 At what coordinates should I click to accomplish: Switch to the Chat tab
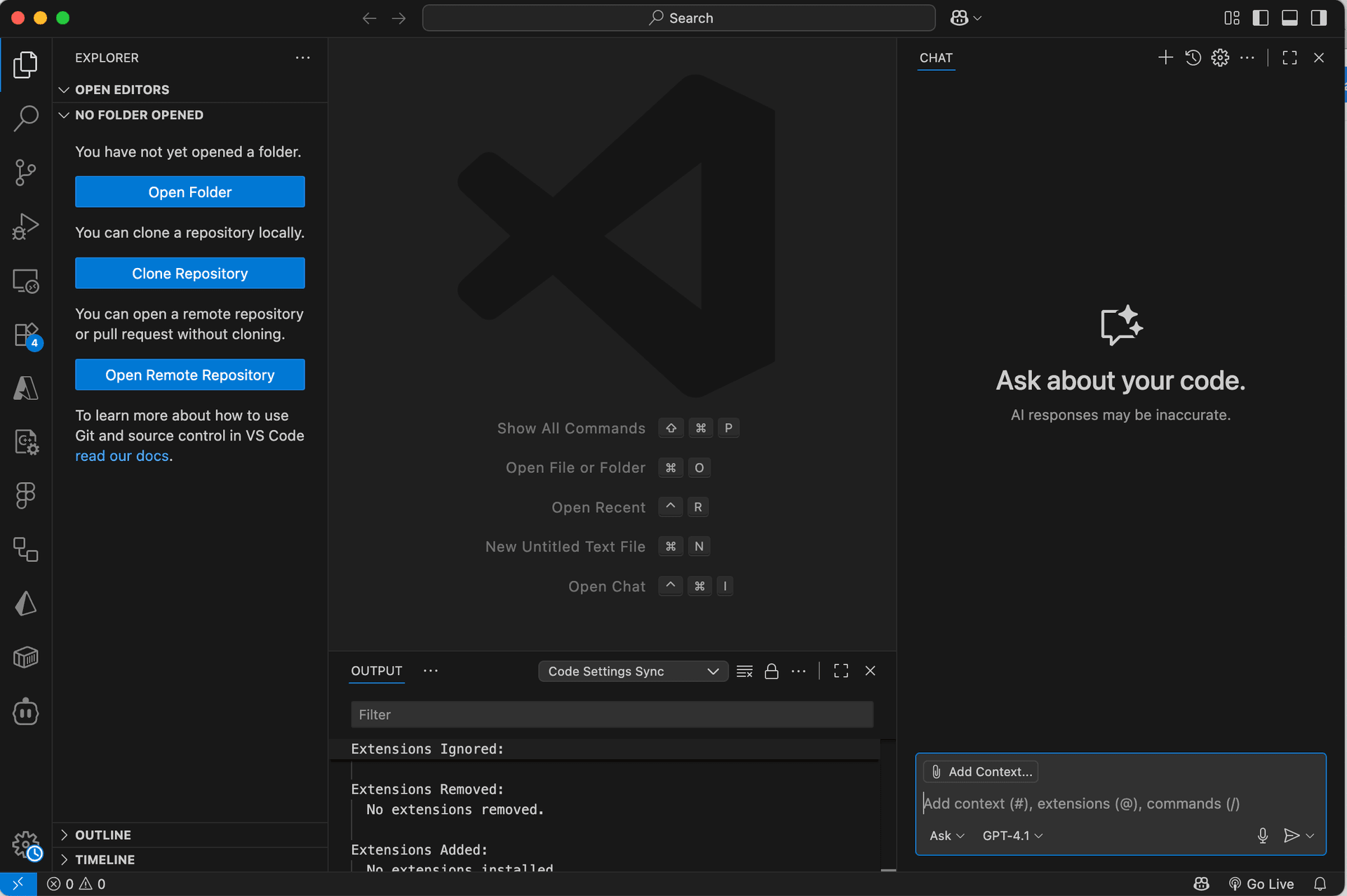point(935,58)
